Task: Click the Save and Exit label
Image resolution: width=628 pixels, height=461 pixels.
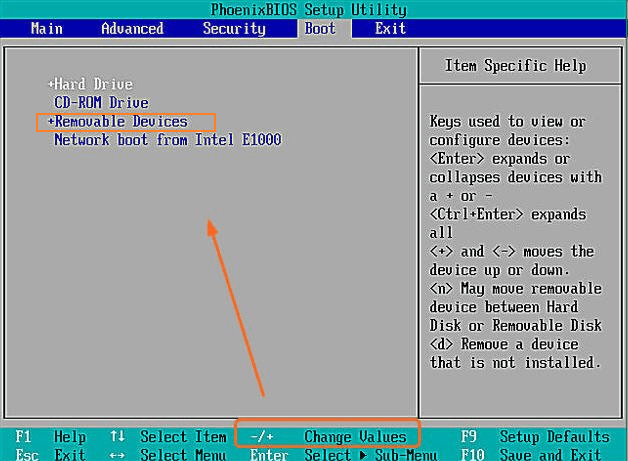Action: click(551, 455)
